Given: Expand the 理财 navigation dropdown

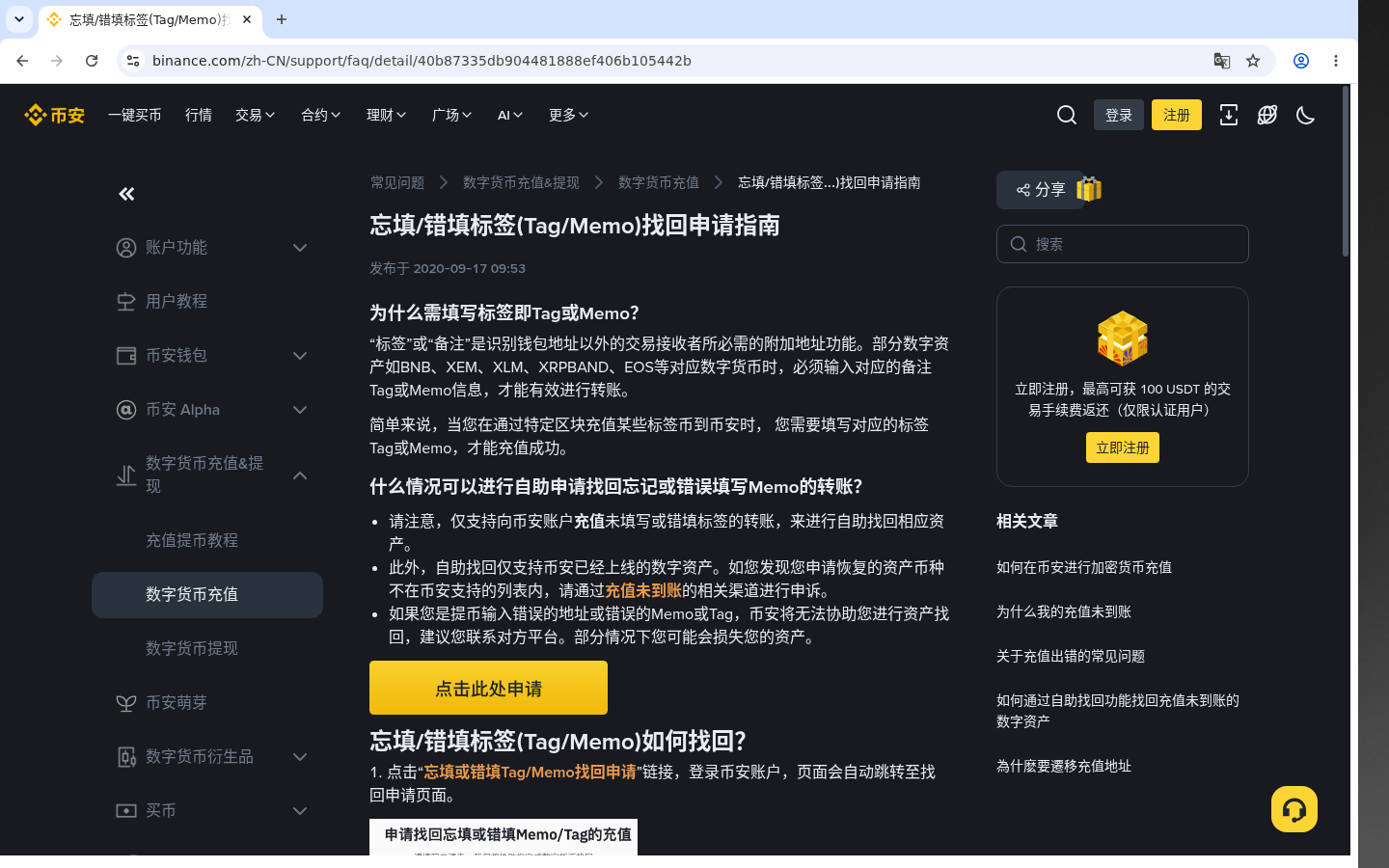Looking at the screenshot, I should pos(387,115).
